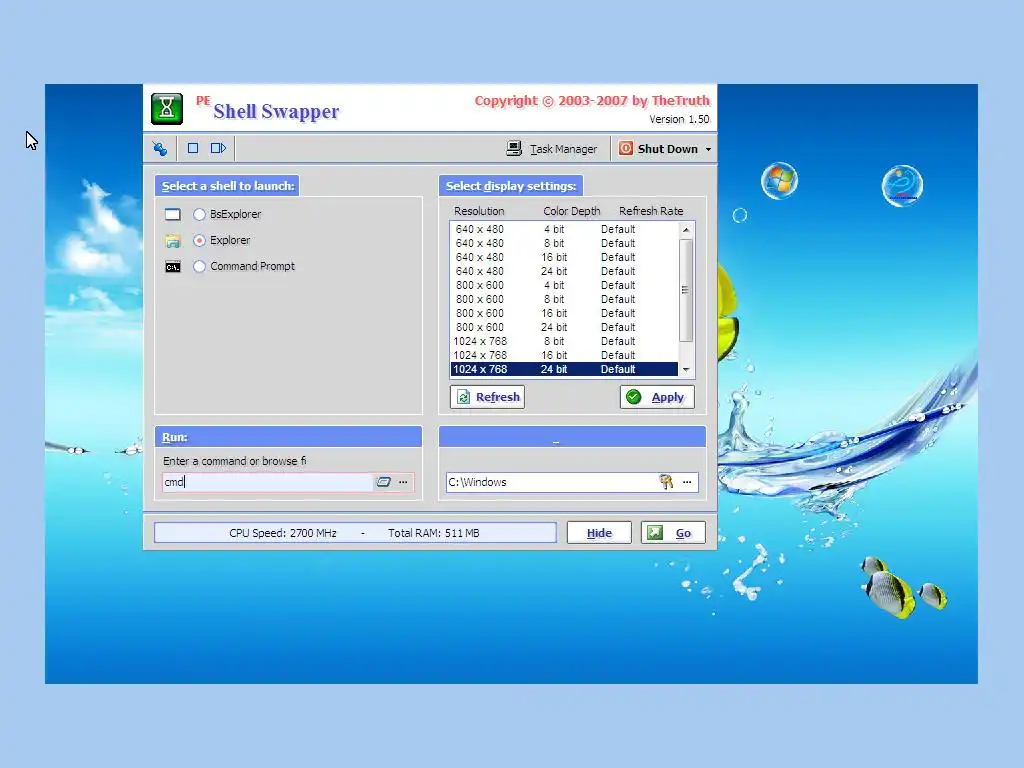The width and height of the screenshot is (1024, 768).
Task: Select 640 x 480 4 bit display mode
Action: (564, 229)
